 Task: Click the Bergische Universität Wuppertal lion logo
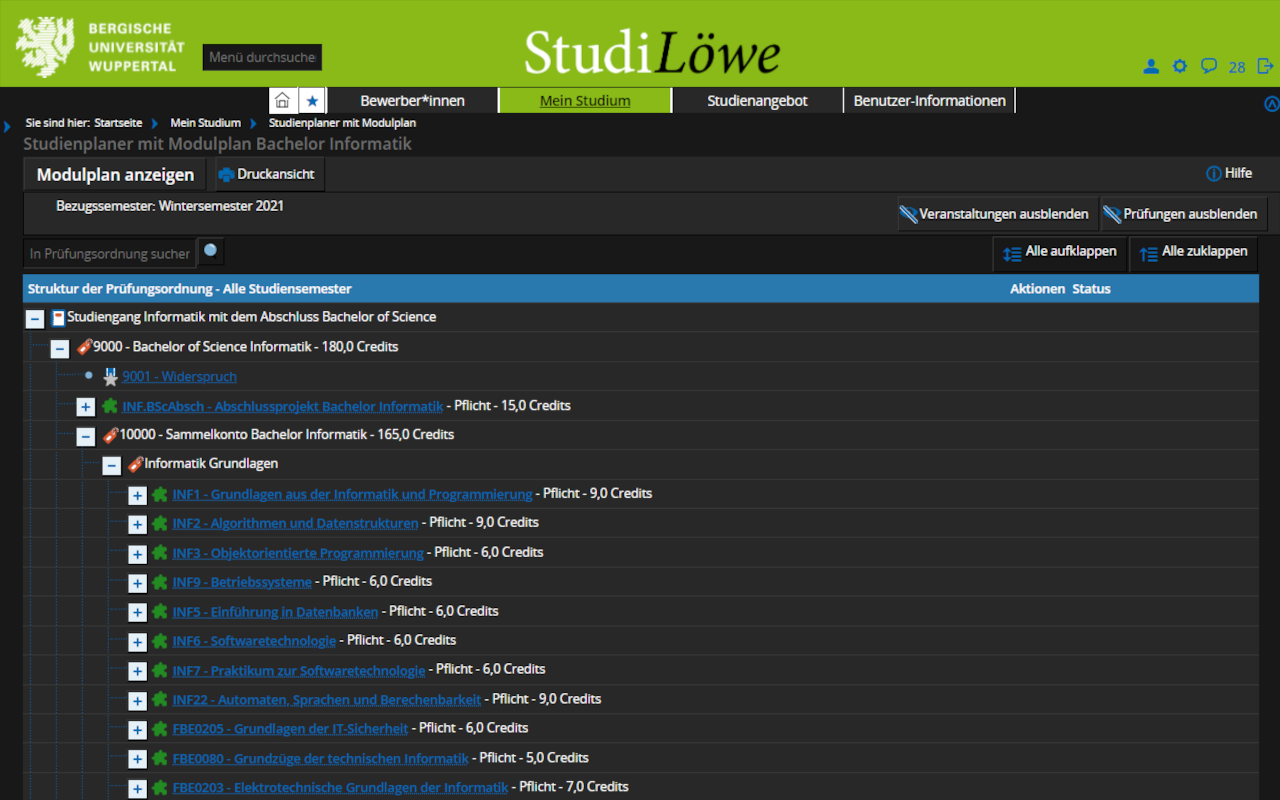[46, 46]
